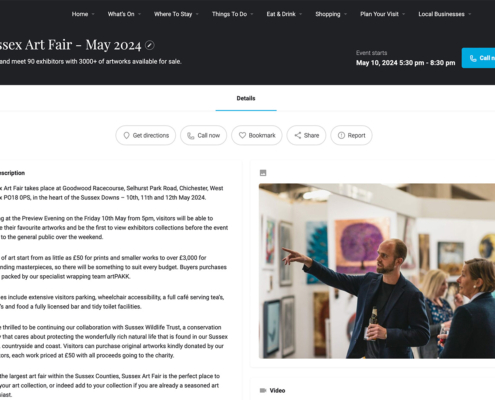Open the Things To Do dropdown
495x400 pixels.
coord(233,14)
